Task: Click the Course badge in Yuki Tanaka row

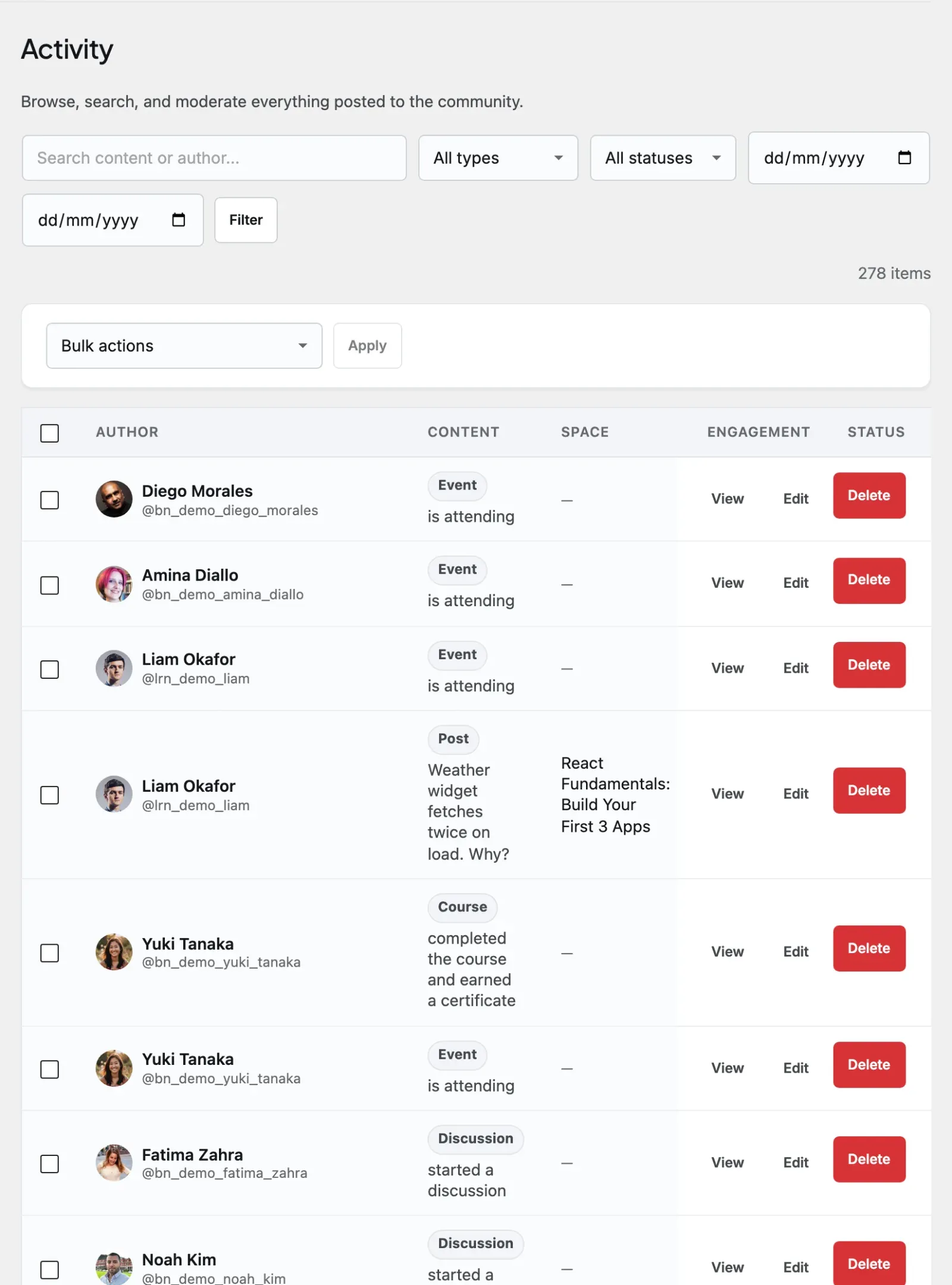Action: [x=462, y=907]
